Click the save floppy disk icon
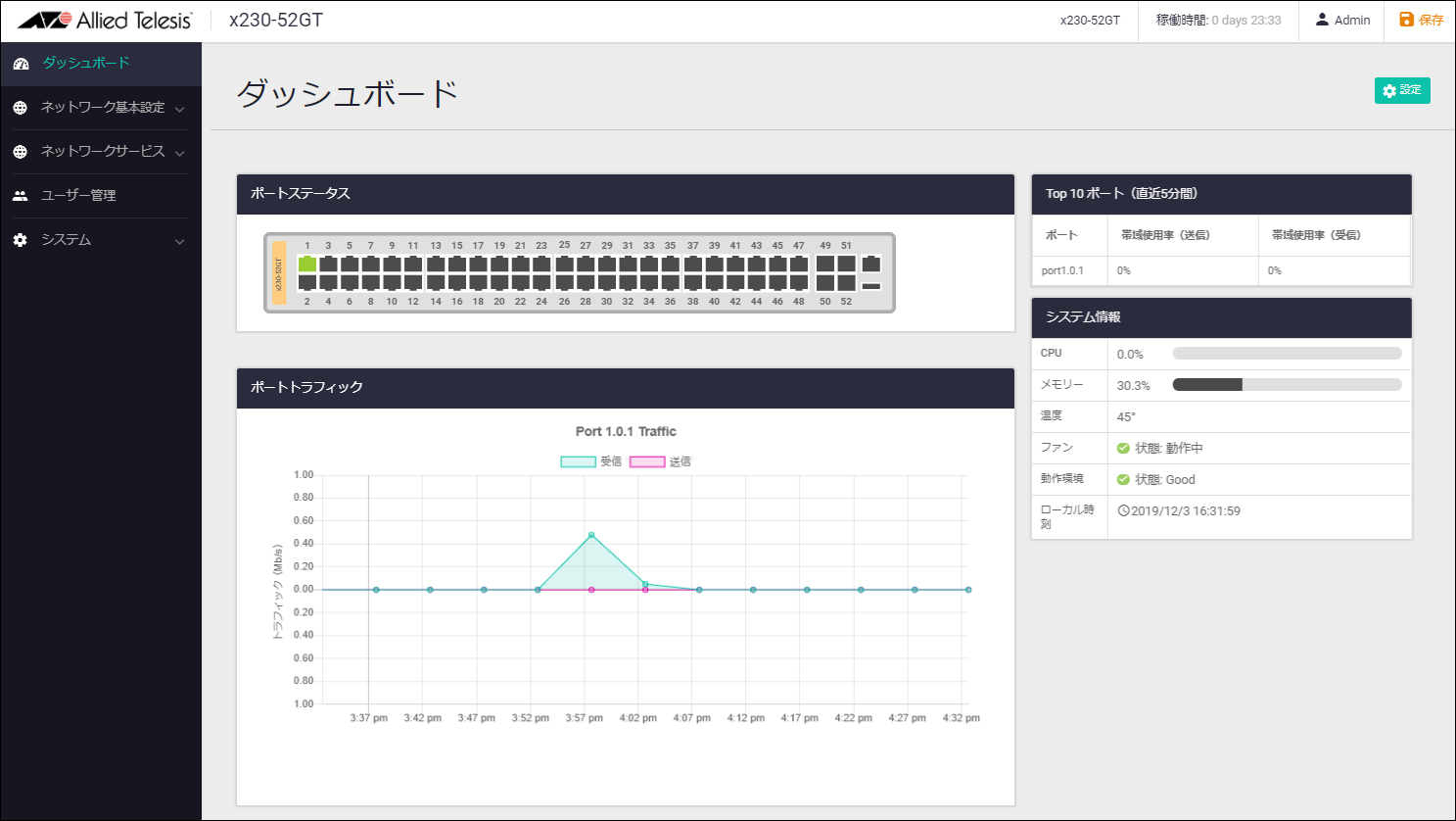 [x=1406, y=20]
